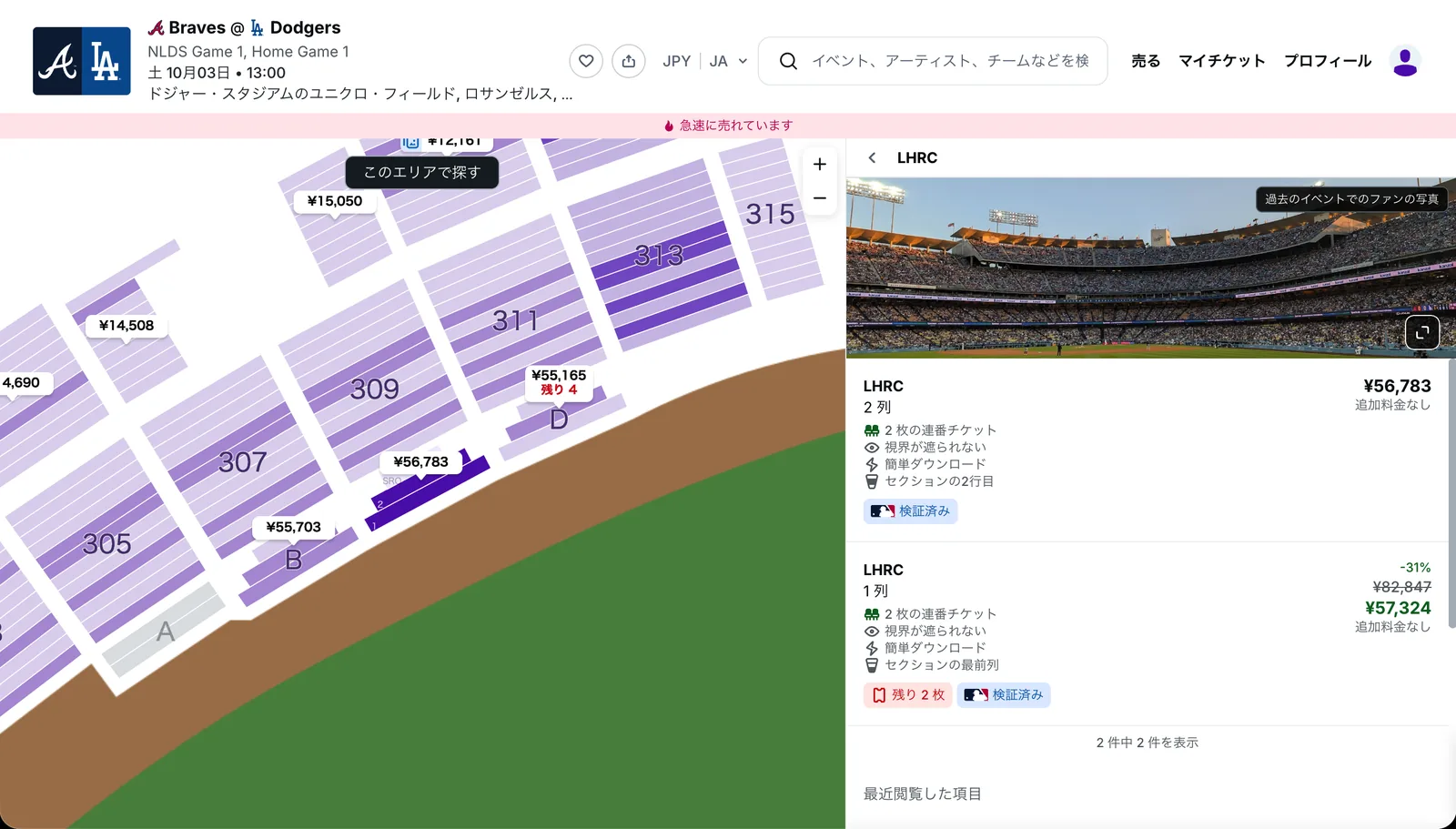Viewport: 1456px width, 829px height.
Task: Select section 311 on the seat map
Action: (515, 320)
